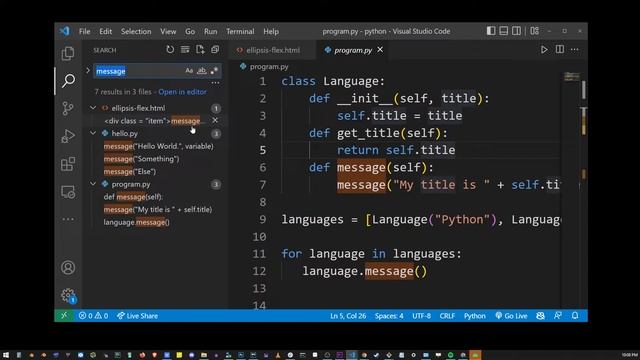The image size is (640, 360).
Task: Open Source Control view
Action: (68, 108)
